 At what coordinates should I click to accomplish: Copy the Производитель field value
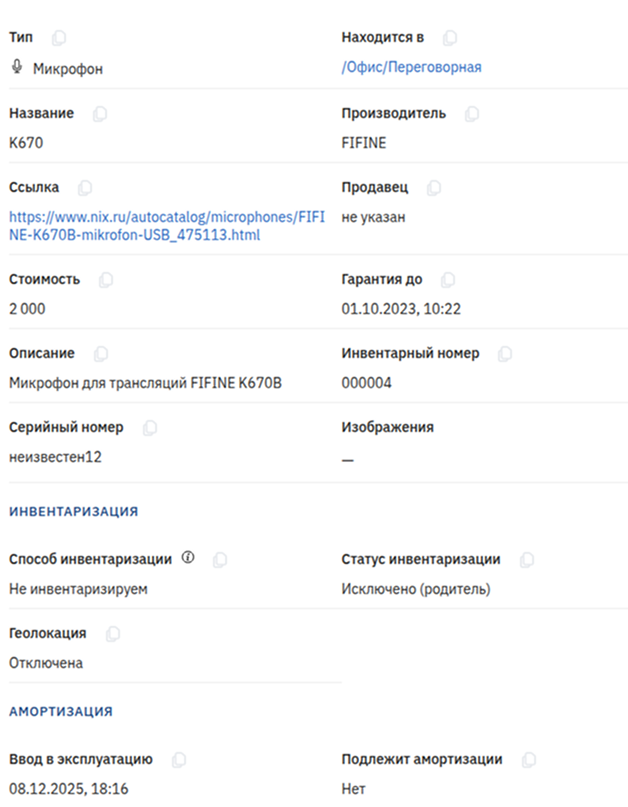(472, 114)
